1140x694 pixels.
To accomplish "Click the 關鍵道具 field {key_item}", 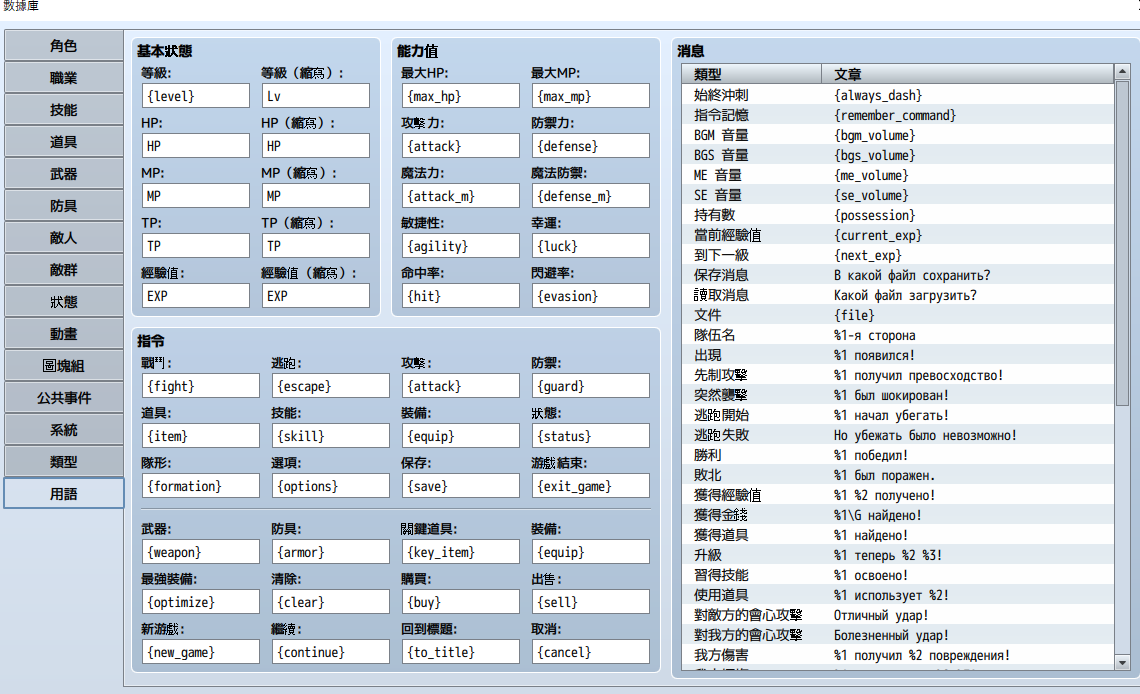I will pos(461,552).
